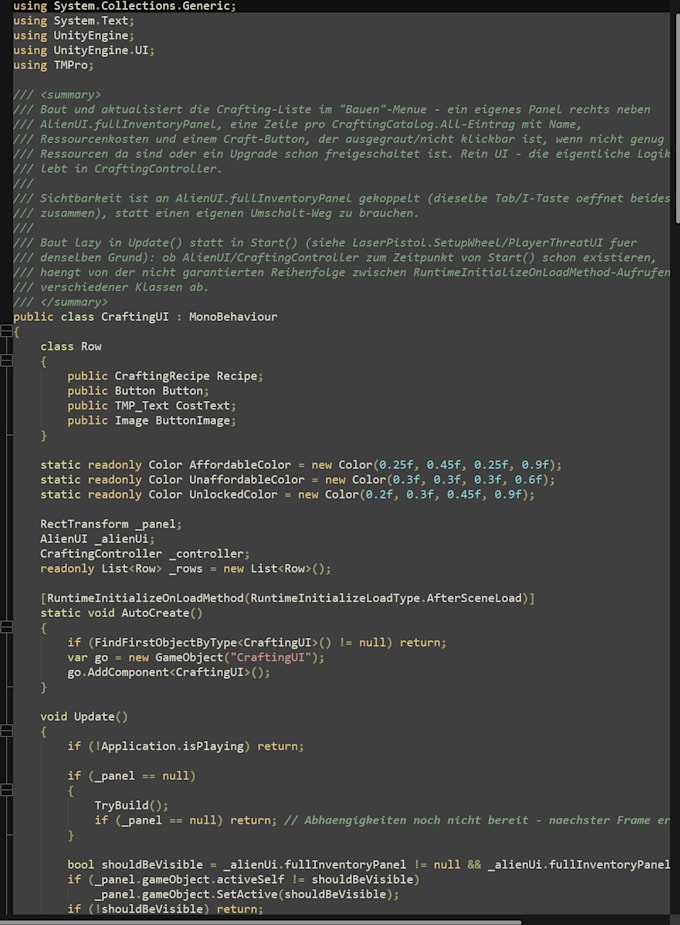Click the 'RuntimeInitializeOnLoadMethod' attribute

145,598
